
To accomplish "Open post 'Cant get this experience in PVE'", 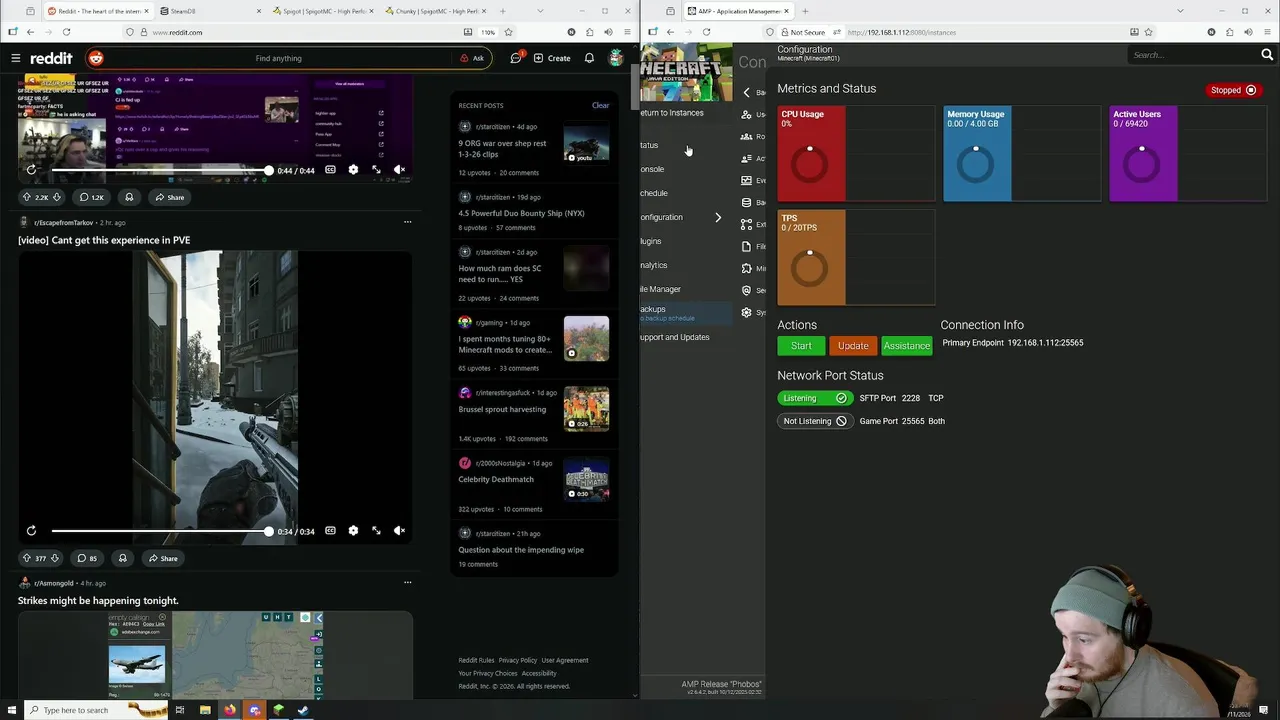I will (104, 240).
